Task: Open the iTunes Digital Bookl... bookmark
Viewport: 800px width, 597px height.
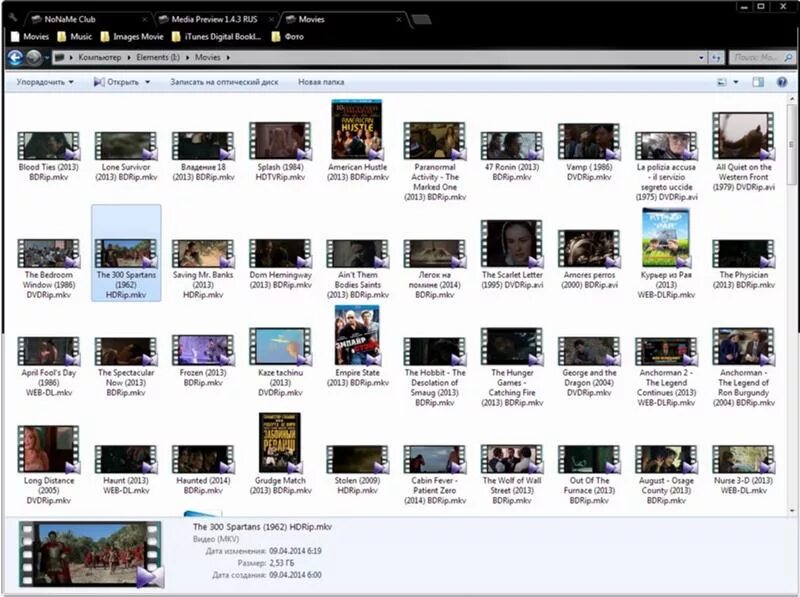Action: click(x=217, y=37)
